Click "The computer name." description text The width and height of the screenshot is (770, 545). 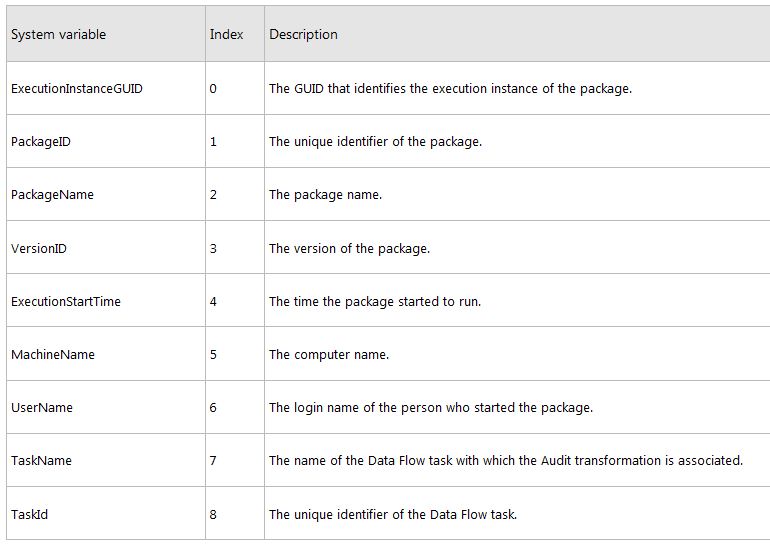[x=329, y=355]
